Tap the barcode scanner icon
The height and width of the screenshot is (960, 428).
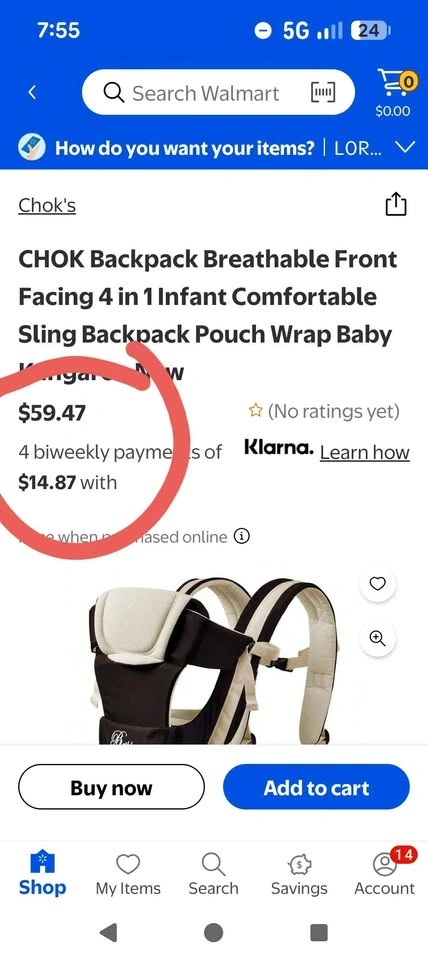(323, 93)
